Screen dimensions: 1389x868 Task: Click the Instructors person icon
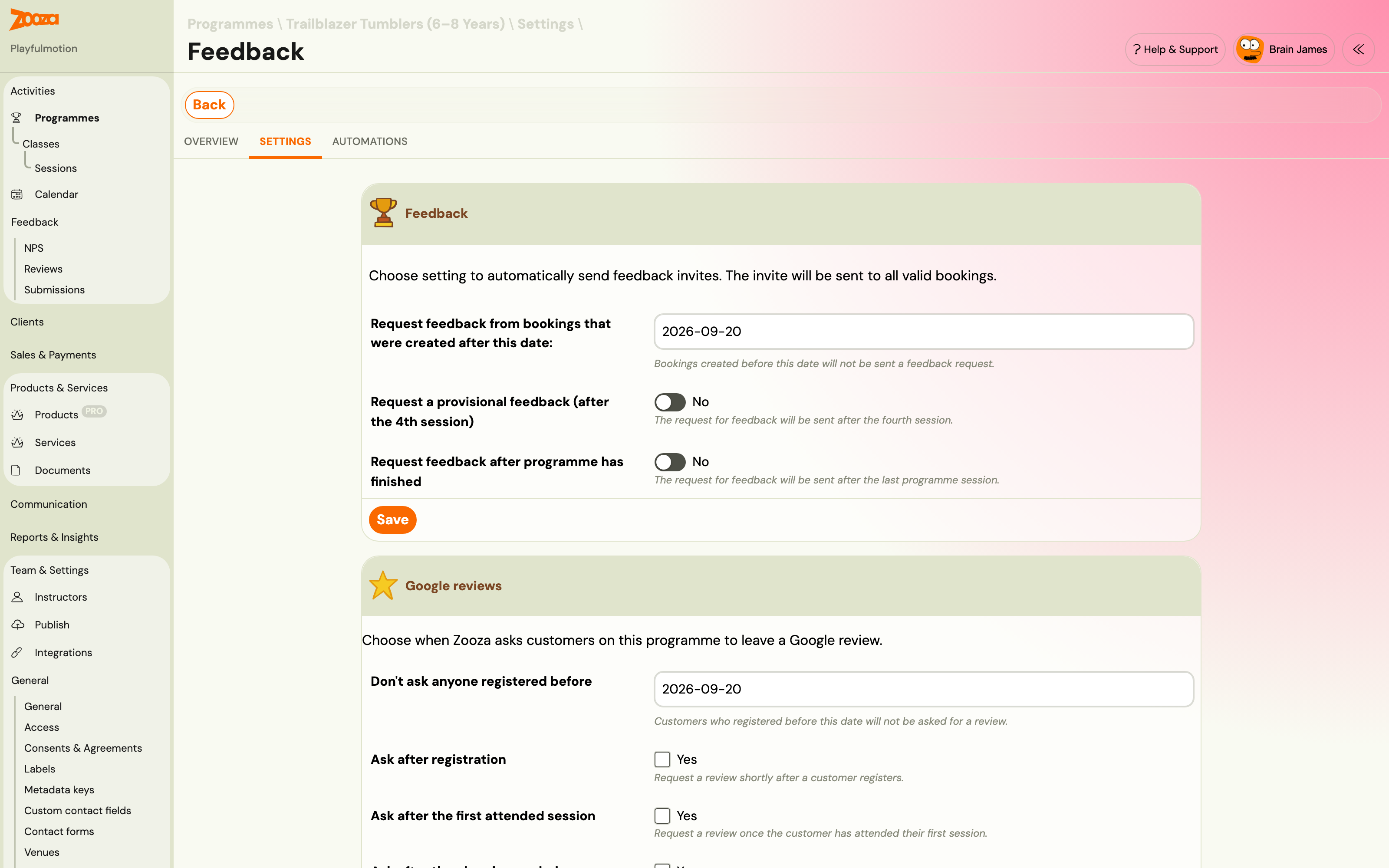tap(17, 597)
